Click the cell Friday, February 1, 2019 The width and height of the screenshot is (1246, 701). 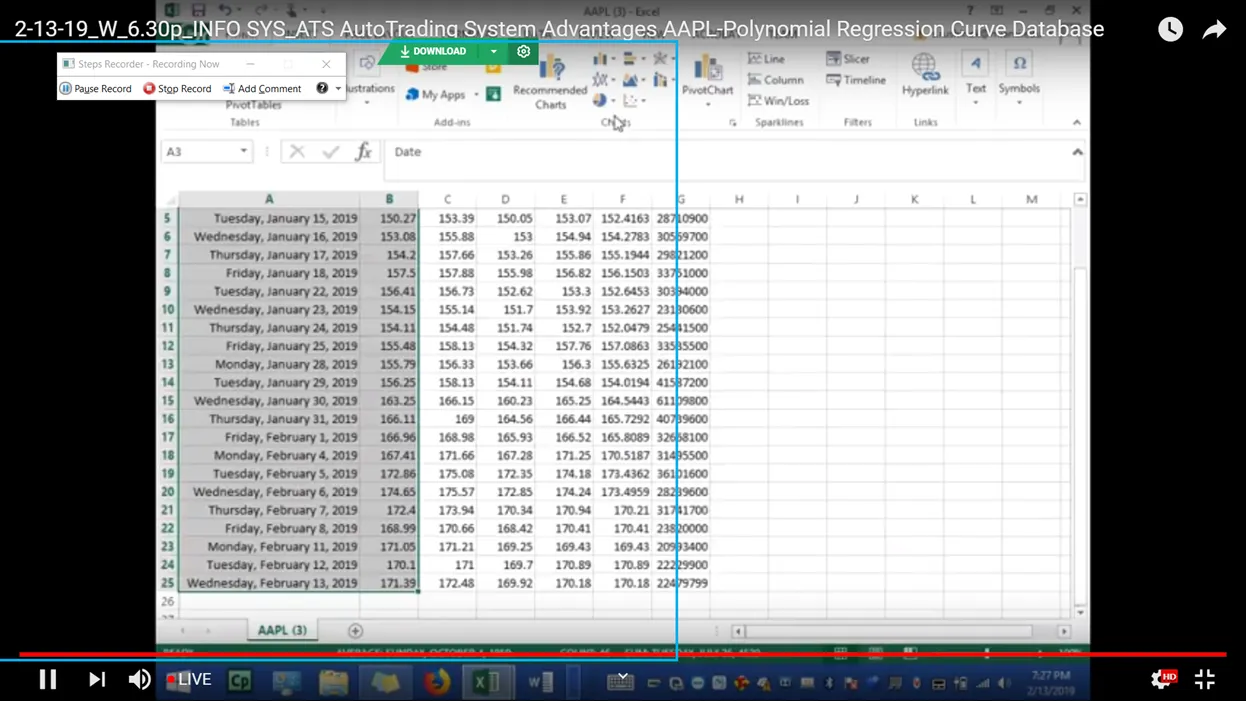[269, 437]
